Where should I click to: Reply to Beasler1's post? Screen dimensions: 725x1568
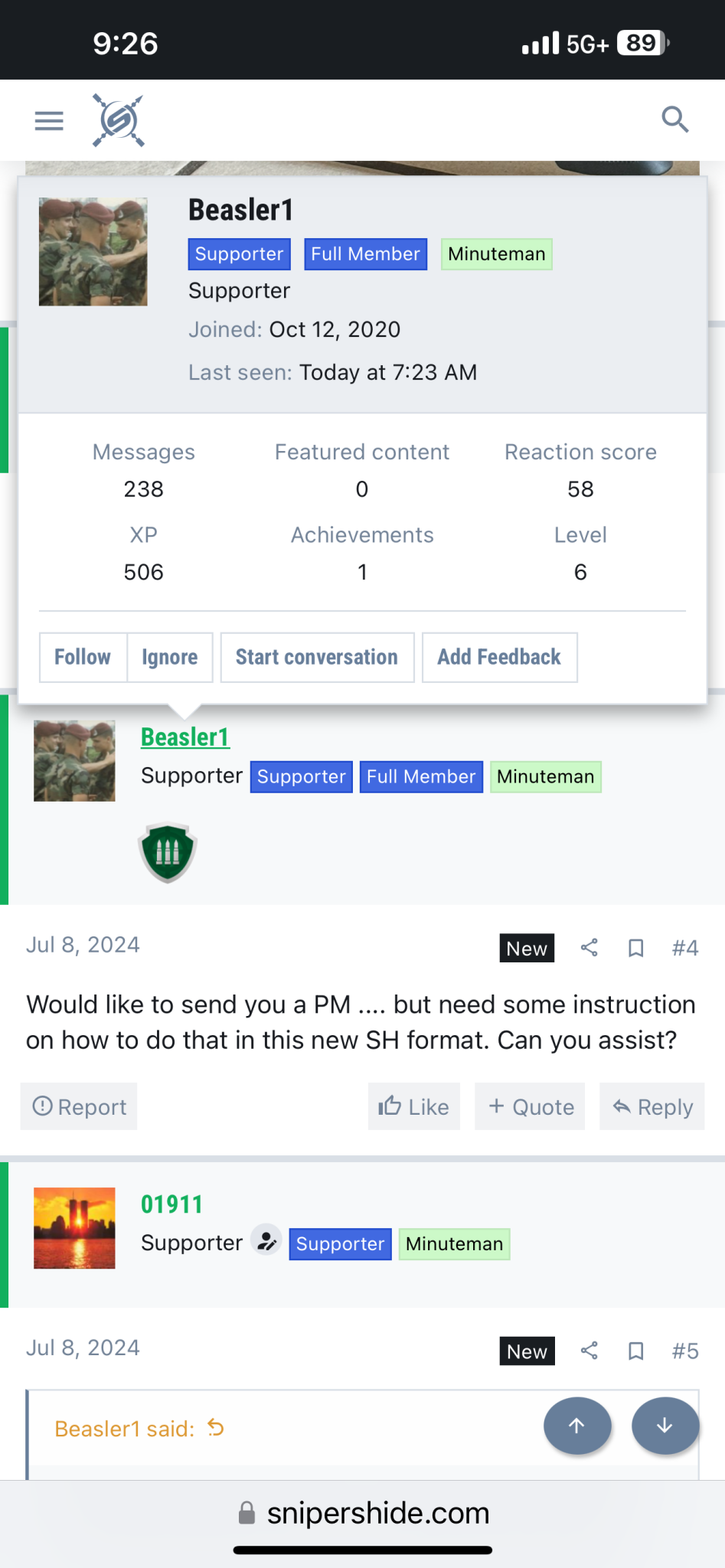(652, 1106)
